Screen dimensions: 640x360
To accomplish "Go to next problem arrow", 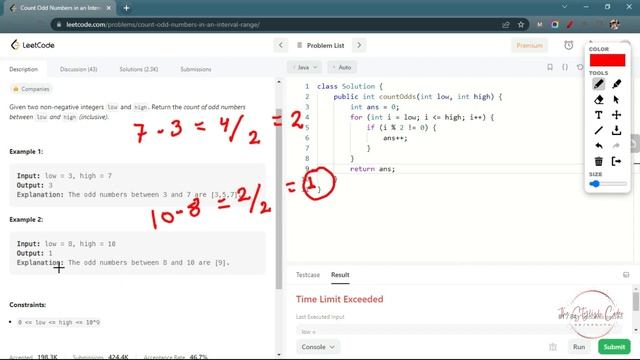I will click(x=359, y=45).
